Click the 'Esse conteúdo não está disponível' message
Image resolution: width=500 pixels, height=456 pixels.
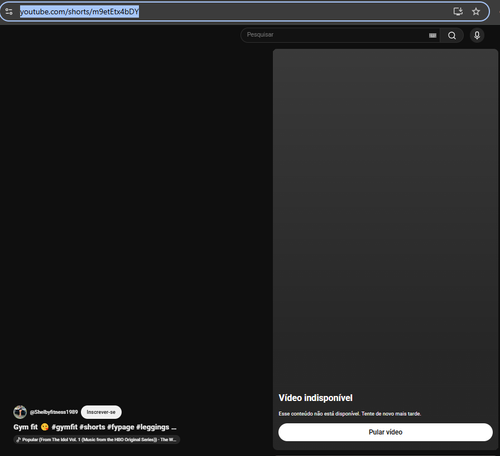(x=350, y=414)
